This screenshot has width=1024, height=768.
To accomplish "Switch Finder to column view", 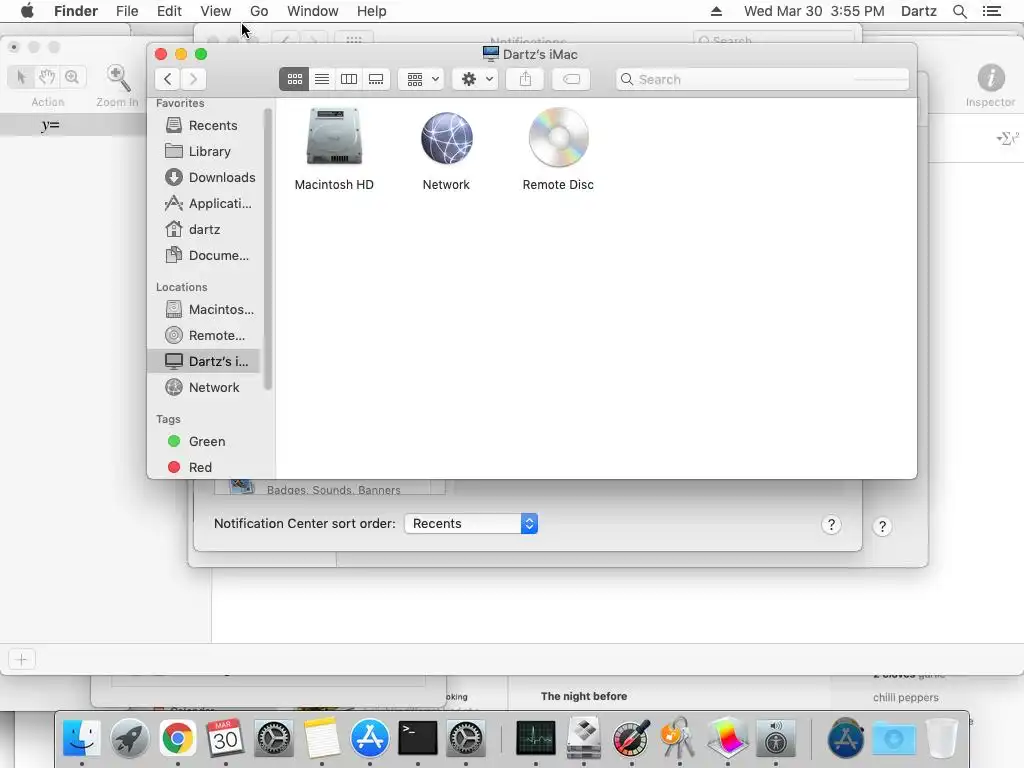I will [x=349, y=79].
